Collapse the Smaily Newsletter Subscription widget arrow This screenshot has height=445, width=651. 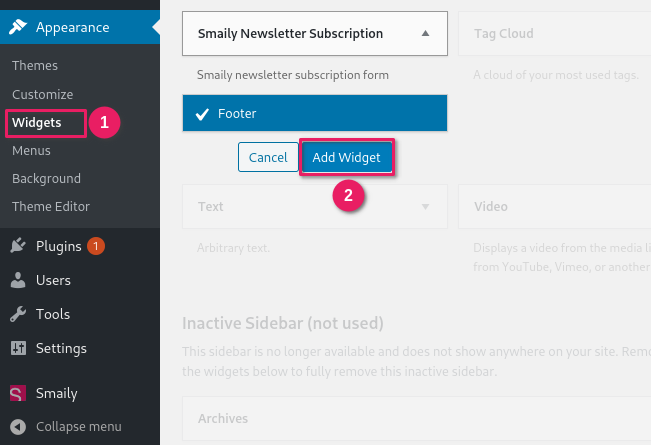425,33
